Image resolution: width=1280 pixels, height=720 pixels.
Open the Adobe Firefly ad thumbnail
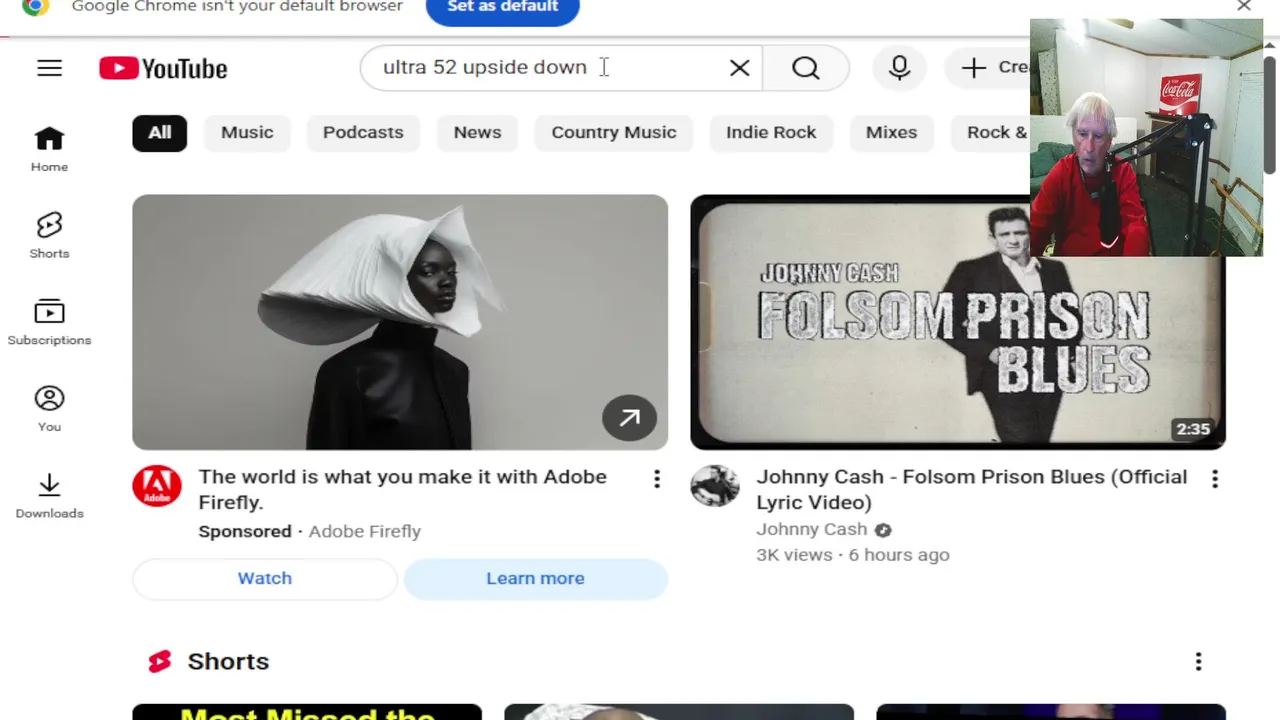[x=400, y=322]
